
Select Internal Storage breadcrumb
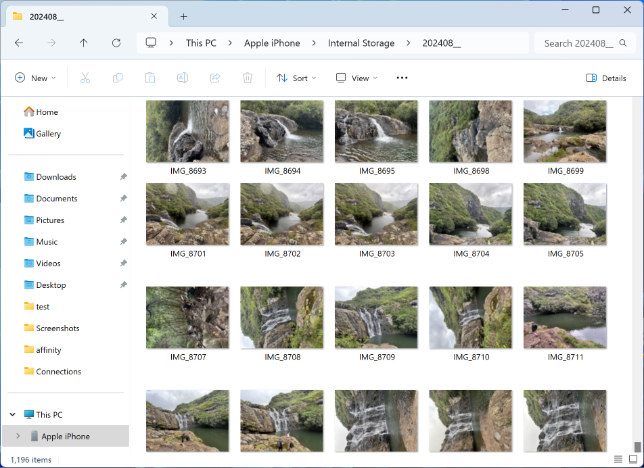tap(361, 43)
